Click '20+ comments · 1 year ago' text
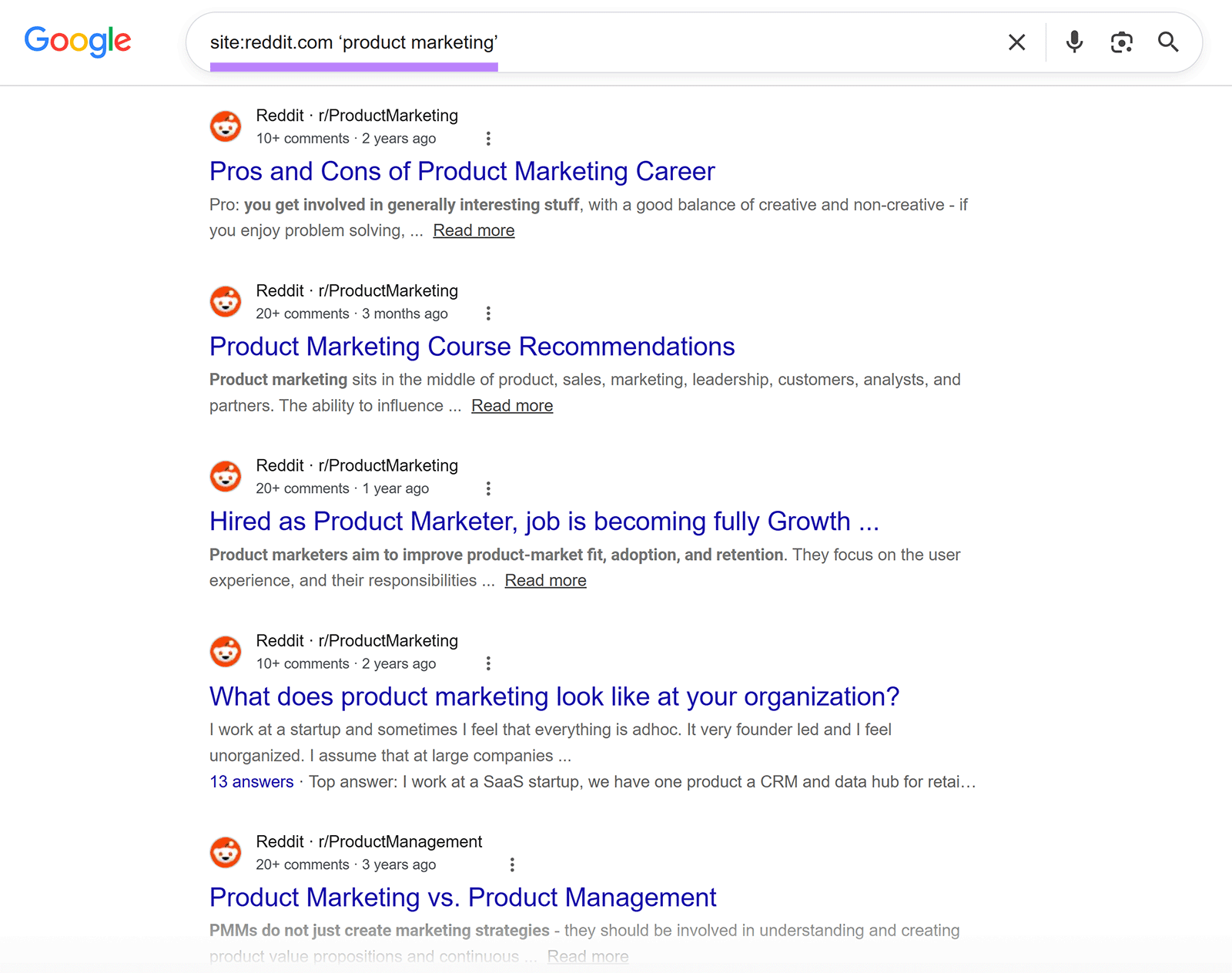The width and height of the screenshot is (1232, 973). pos(343,488)
